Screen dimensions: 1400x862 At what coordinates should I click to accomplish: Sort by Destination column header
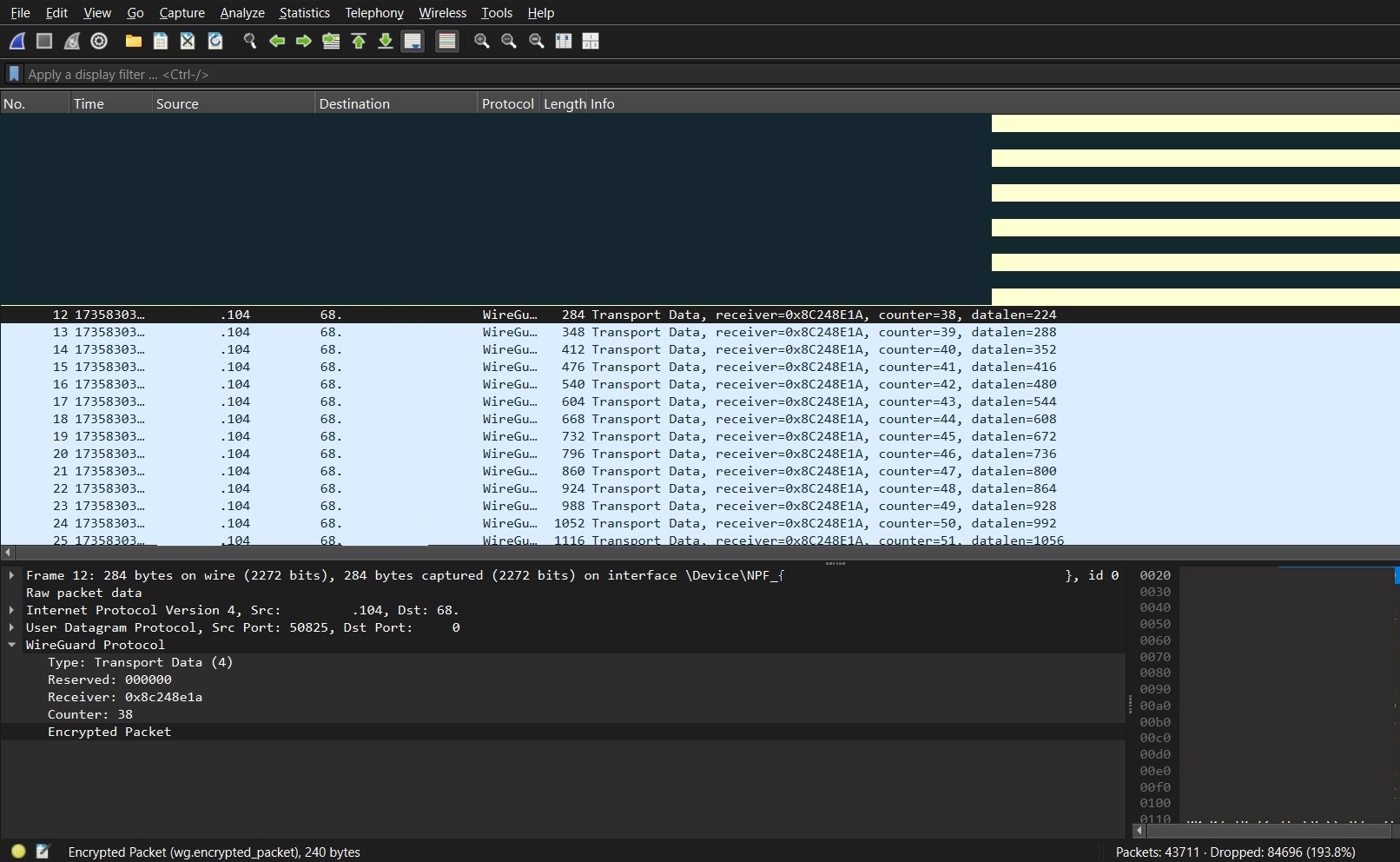pyautogui.click(x=397, y=103)
